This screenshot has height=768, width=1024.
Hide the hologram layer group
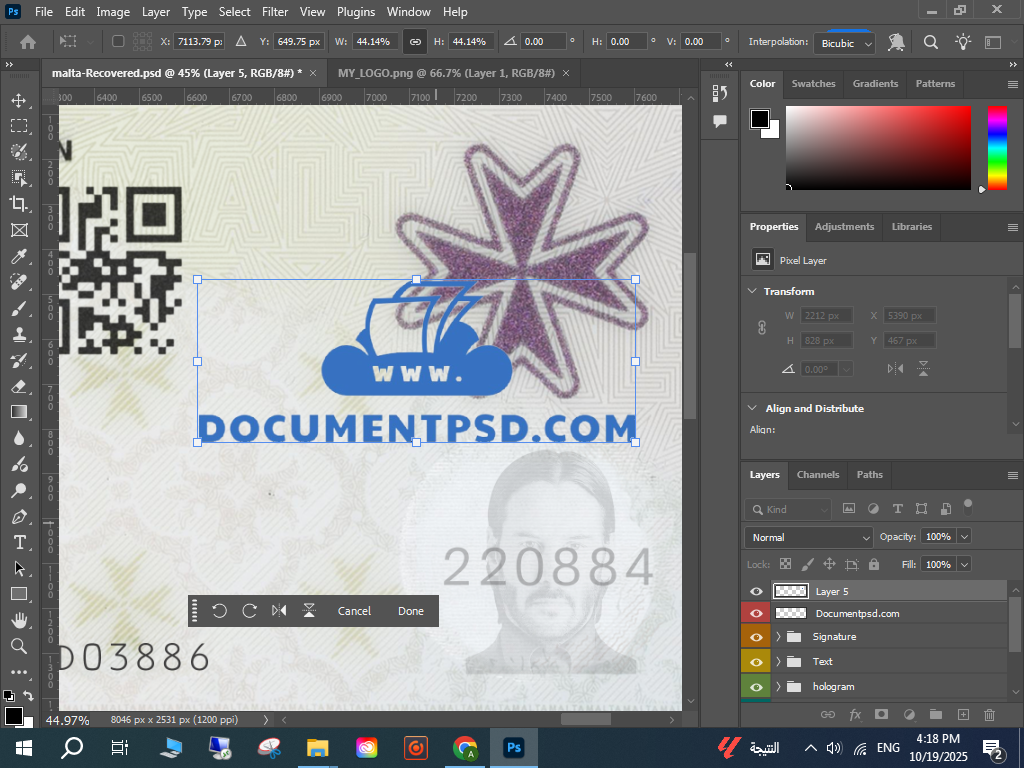click(756, 687)
